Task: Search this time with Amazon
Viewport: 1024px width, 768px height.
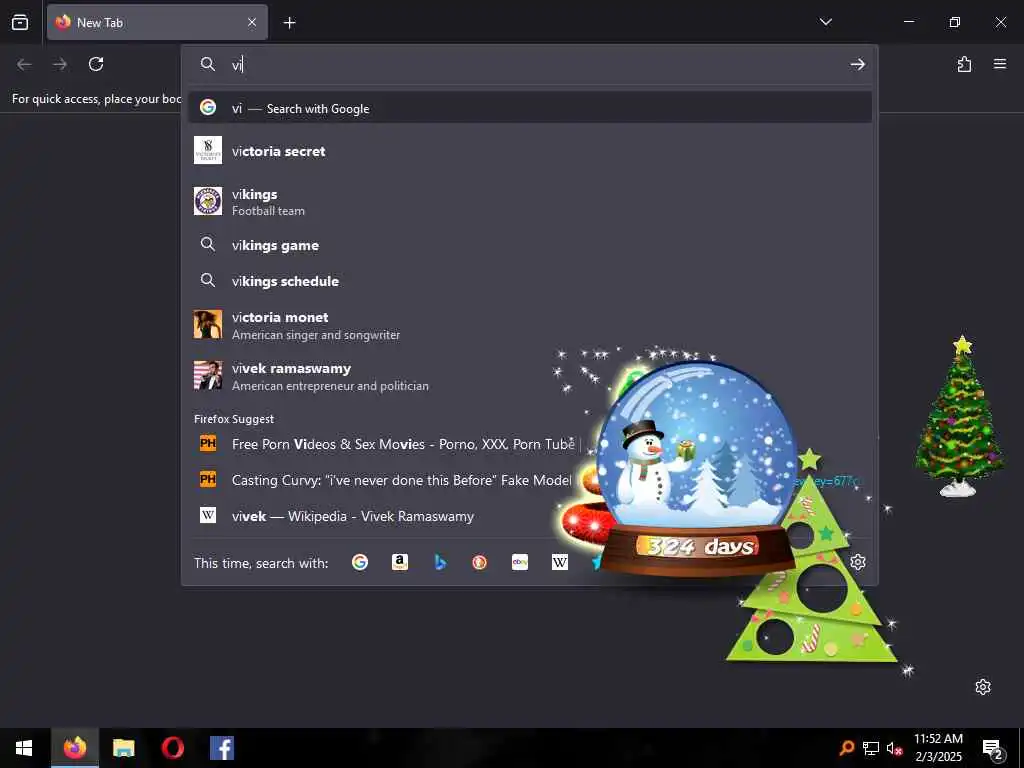Action: [400, 562]
